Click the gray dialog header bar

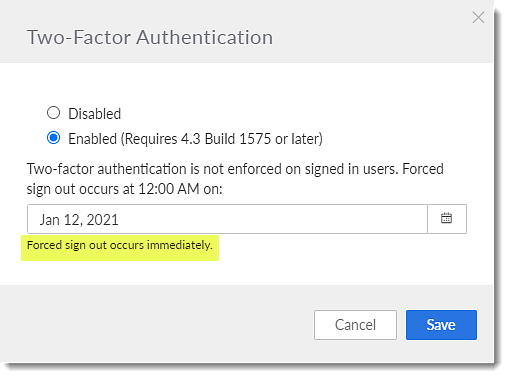[247, 31]
